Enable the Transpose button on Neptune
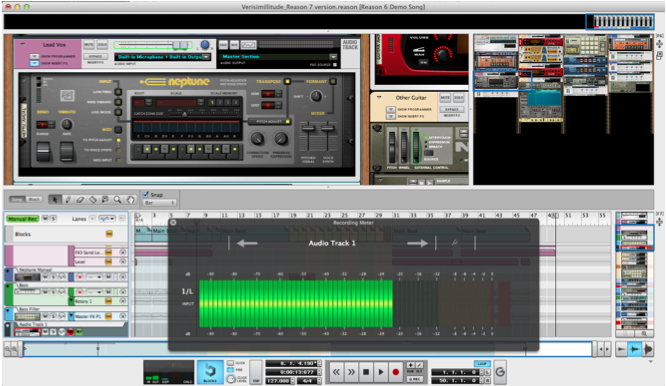The height and width of the screenshot is (386, 666). click(x=288, y=81)
